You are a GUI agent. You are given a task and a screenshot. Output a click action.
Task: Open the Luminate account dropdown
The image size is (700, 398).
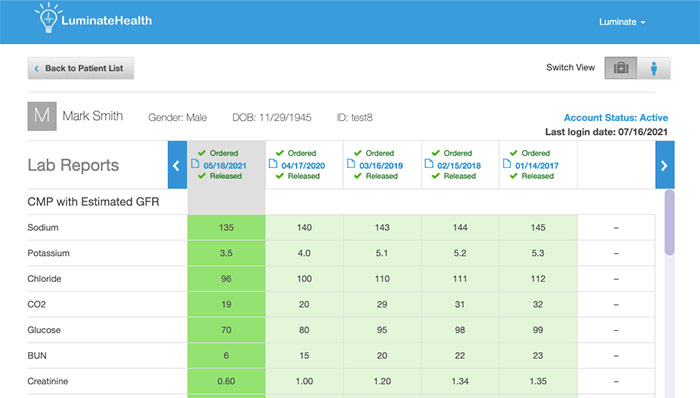tap(622, 22)
